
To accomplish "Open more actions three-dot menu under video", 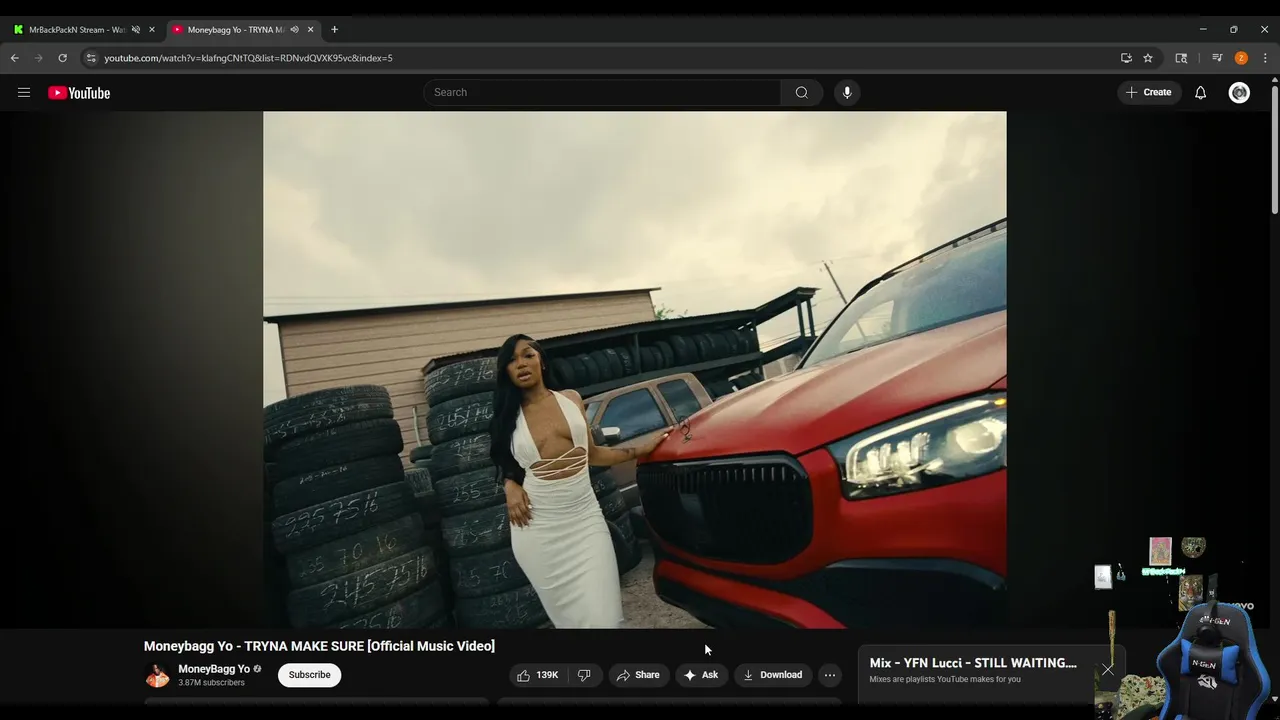I will click(x=829, y=675).
